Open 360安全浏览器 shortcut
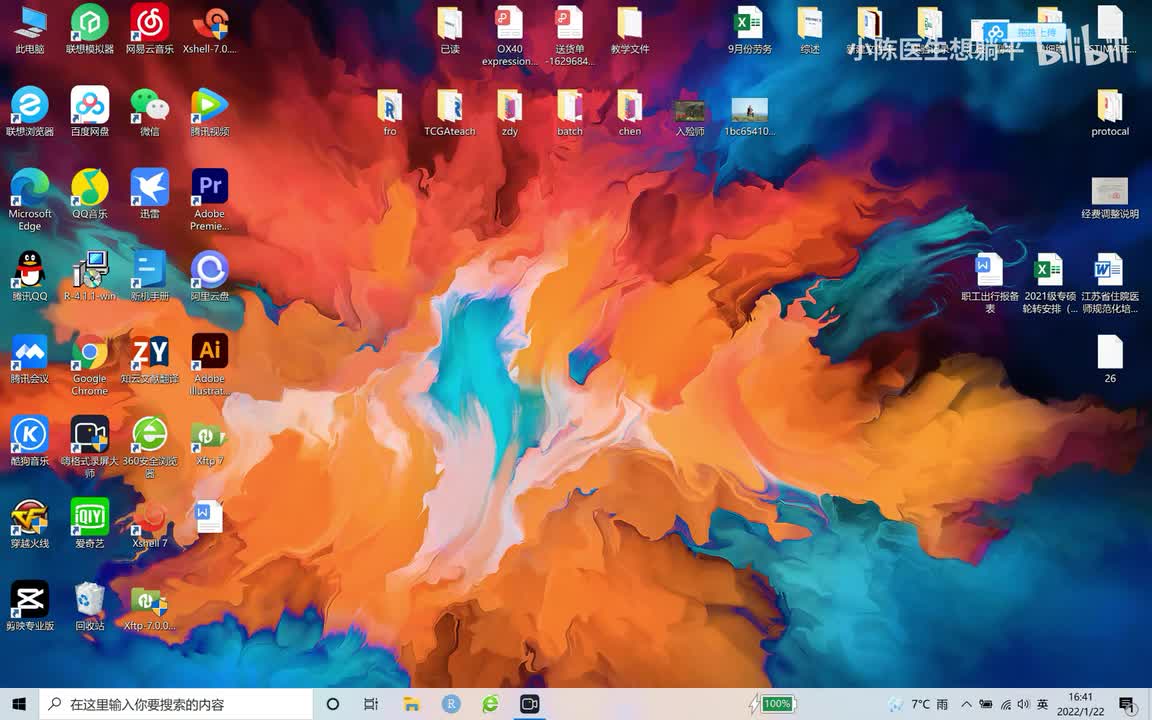Viewport: 1152px width, 720px height. tap(150, 447)
